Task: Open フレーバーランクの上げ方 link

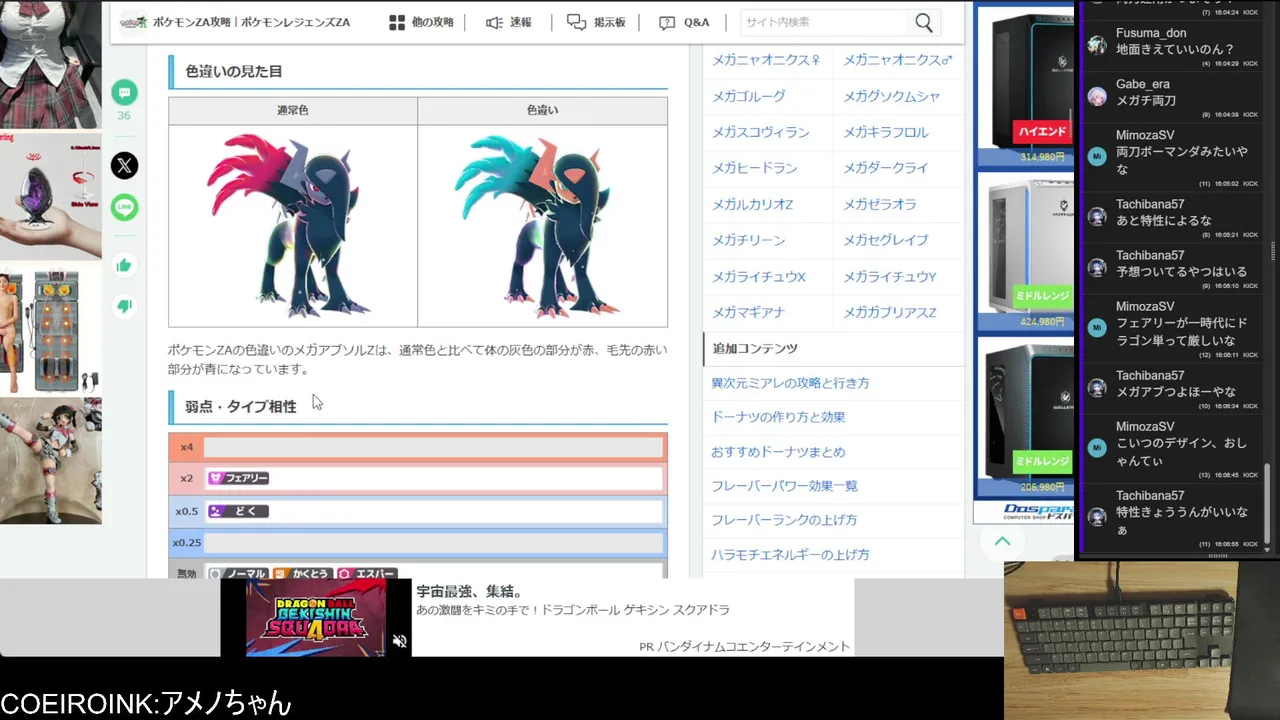Action: point(784,520)
